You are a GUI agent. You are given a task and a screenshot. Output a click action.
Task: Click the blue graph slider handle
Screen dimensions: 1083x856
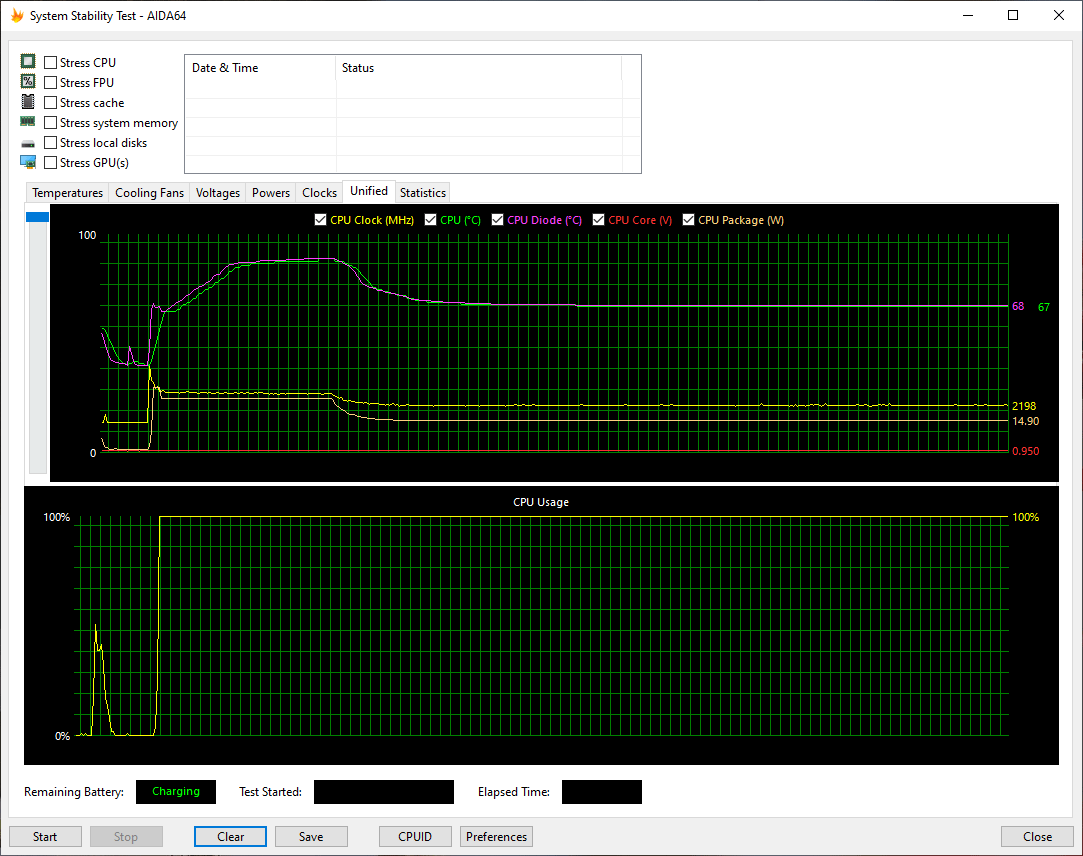[37, 217]
